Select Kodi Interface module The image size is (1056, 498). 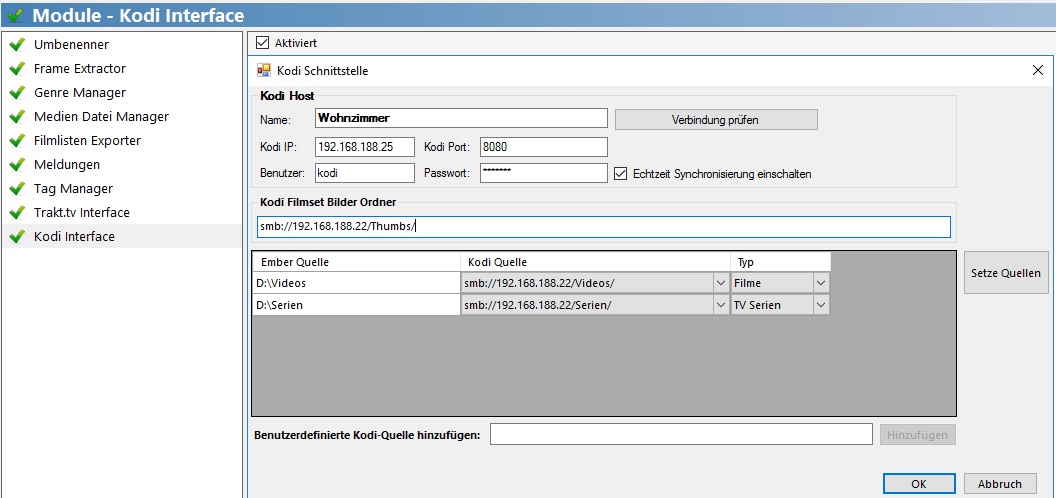121,237
